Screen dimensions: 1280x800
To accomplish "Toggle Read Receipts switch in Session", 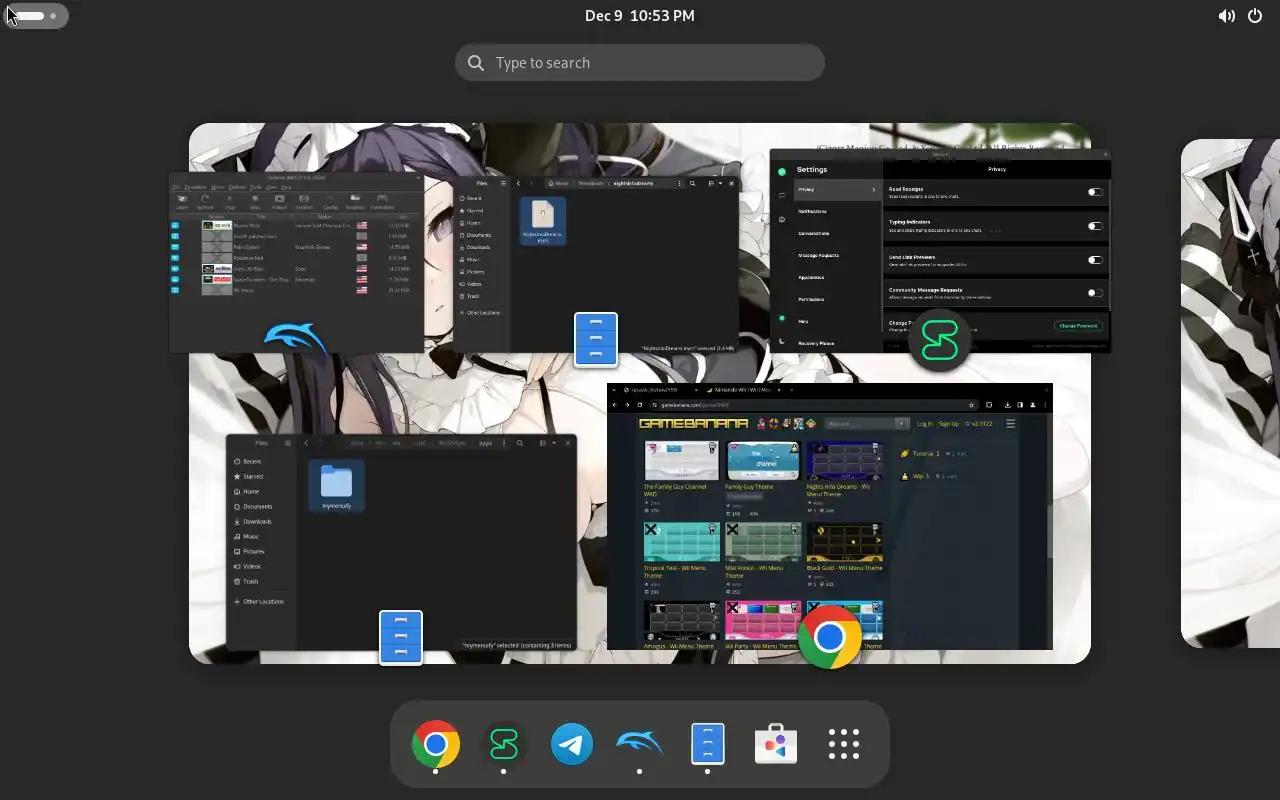I will tap(1095, 192).
